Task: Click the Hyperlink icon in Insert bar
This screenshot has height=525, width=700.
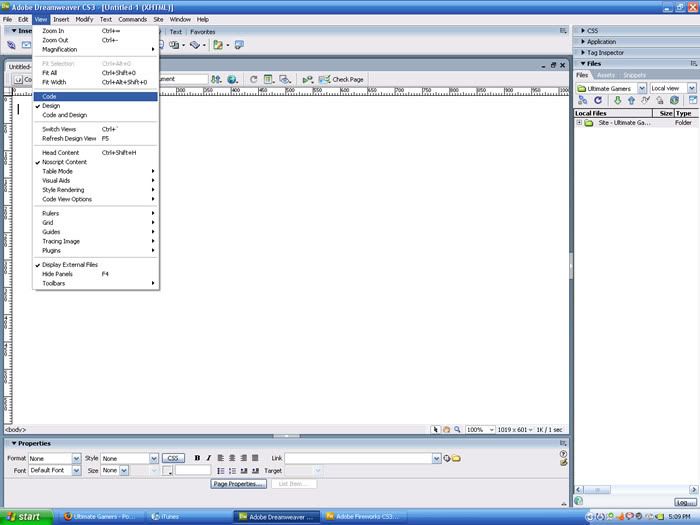Action: 11,45
